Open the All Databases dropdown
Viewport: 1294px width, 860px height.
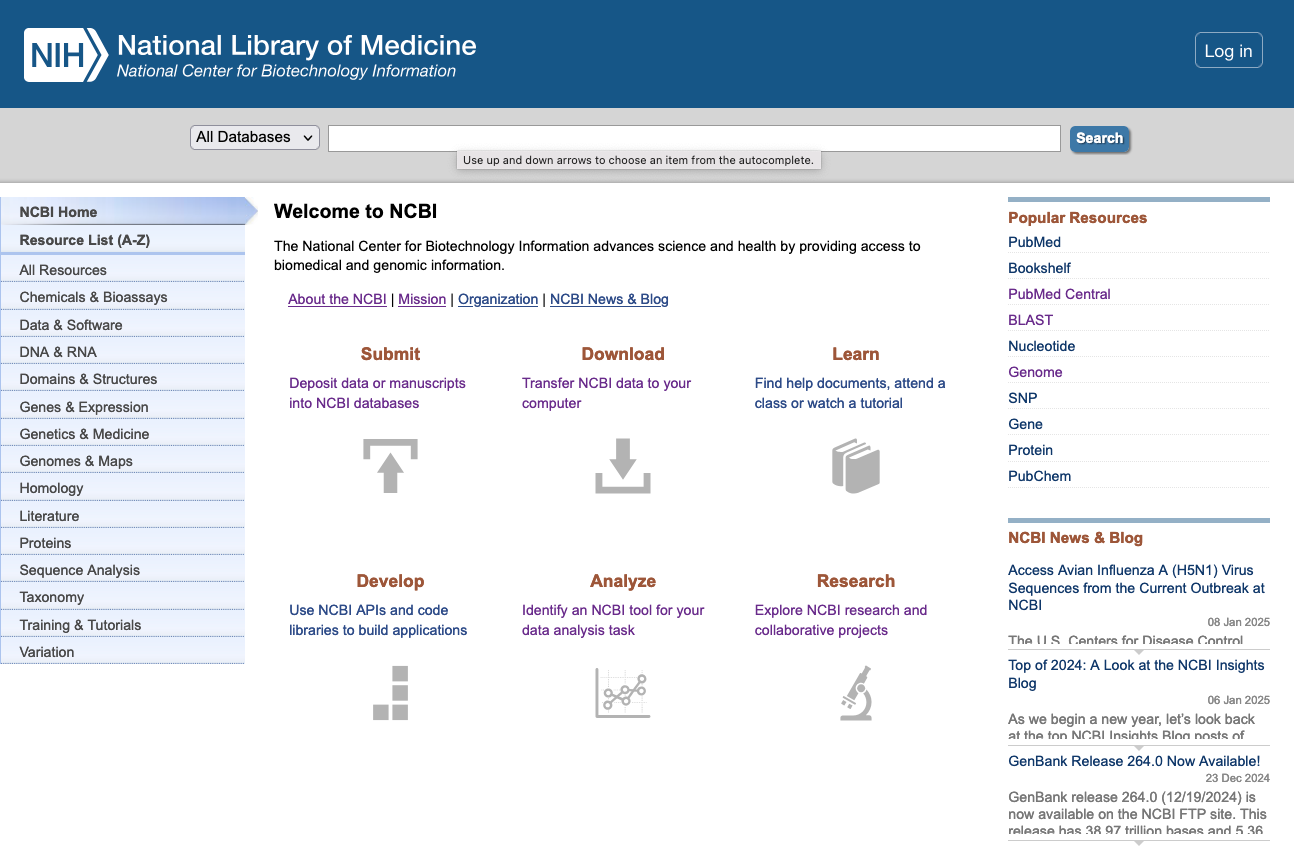point(254,138)
